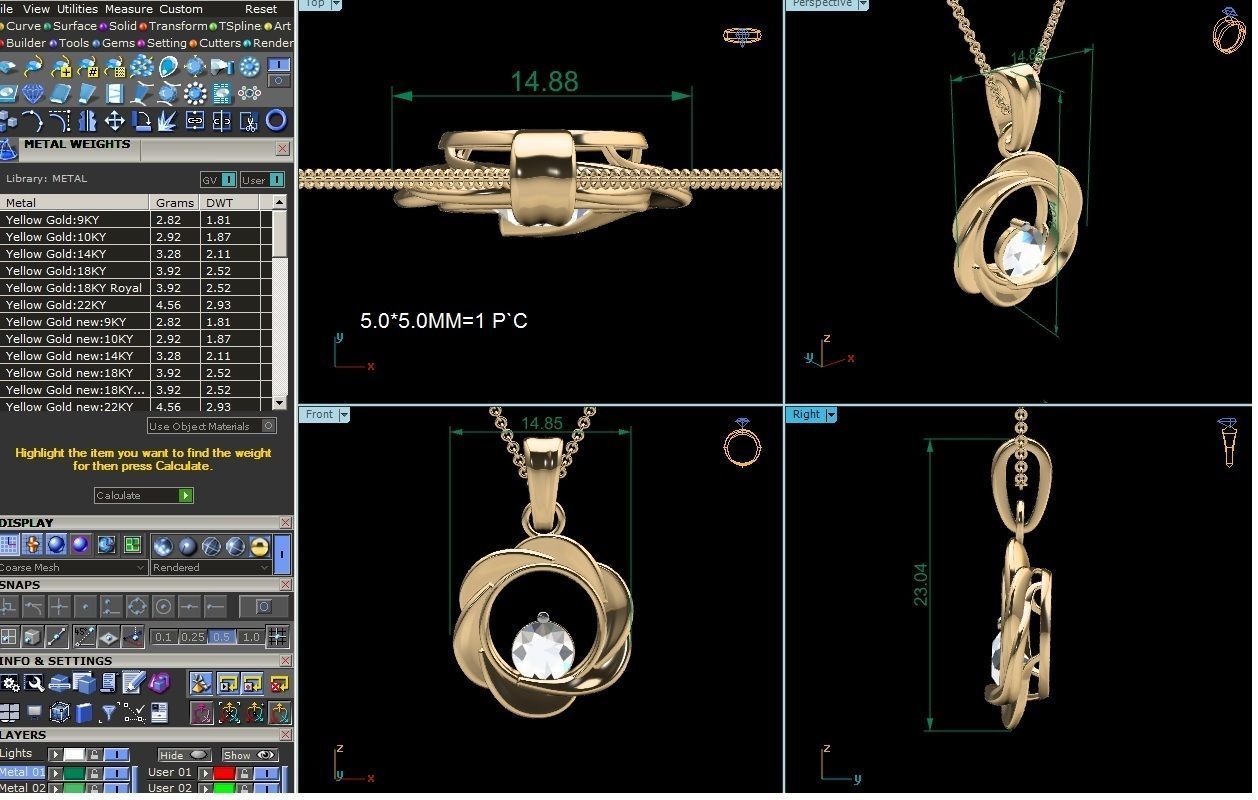Switch to the Gems tab
Viewport: 1258px width, 800px height.
click(118, 43)
